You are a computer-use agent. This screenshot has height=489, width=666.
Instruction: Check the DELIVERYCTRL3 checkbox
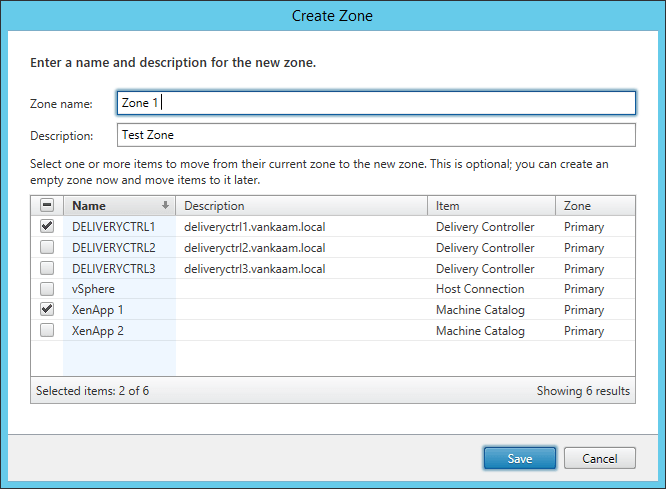(x=47, y=269)
